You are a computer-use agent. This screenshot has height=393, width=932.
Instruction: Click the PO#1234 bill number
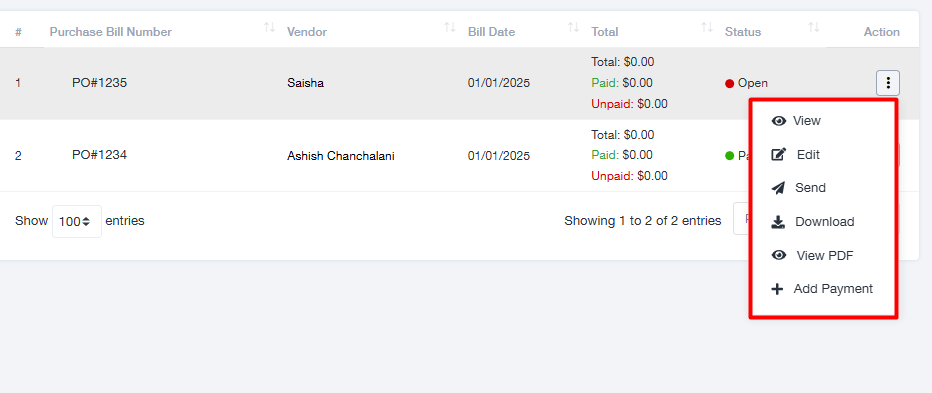tap(99, 155)
